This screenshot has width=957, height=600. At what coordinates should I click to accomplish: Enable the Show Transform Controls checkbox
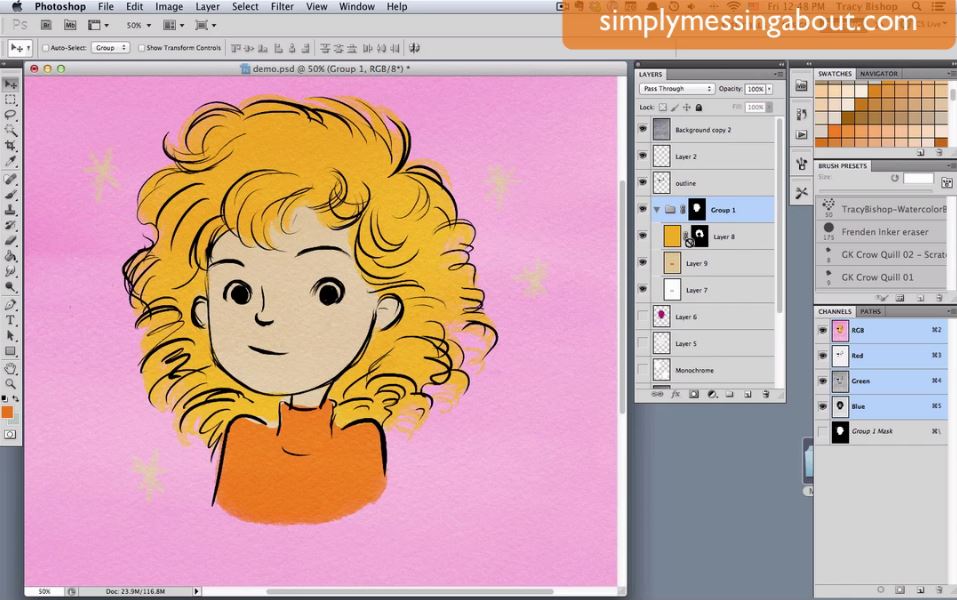click(x=140, y=46)
